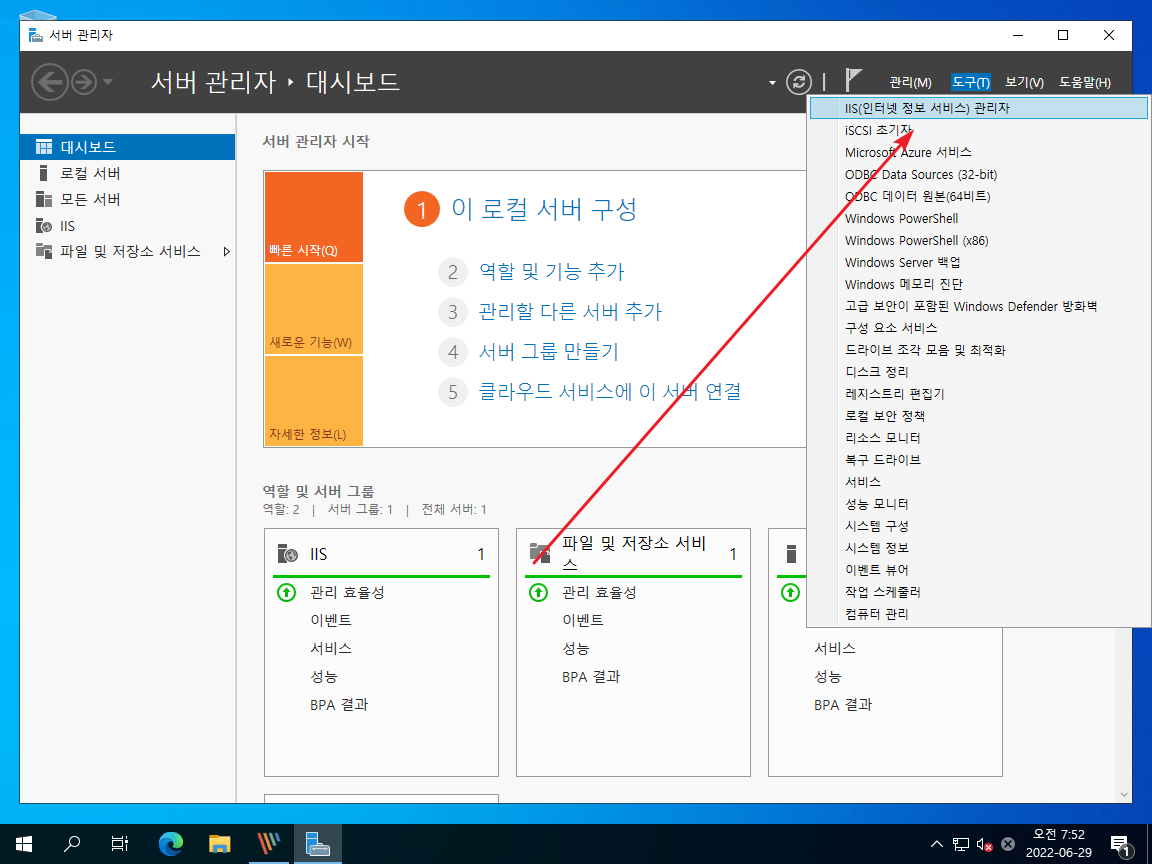Expand the 파일 및 저장소 서비스 arrow

[226, 251]
